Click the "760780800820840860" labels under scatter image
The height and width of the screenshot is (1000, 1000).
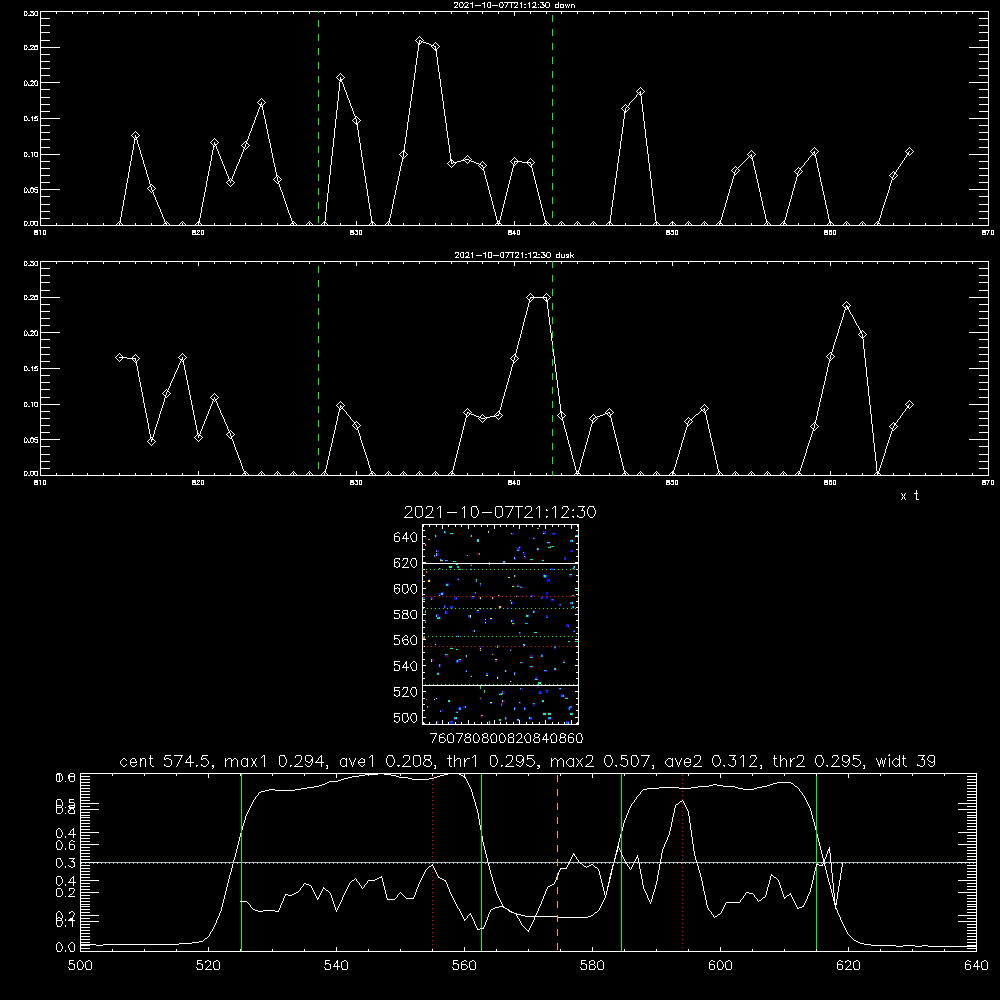506,738
